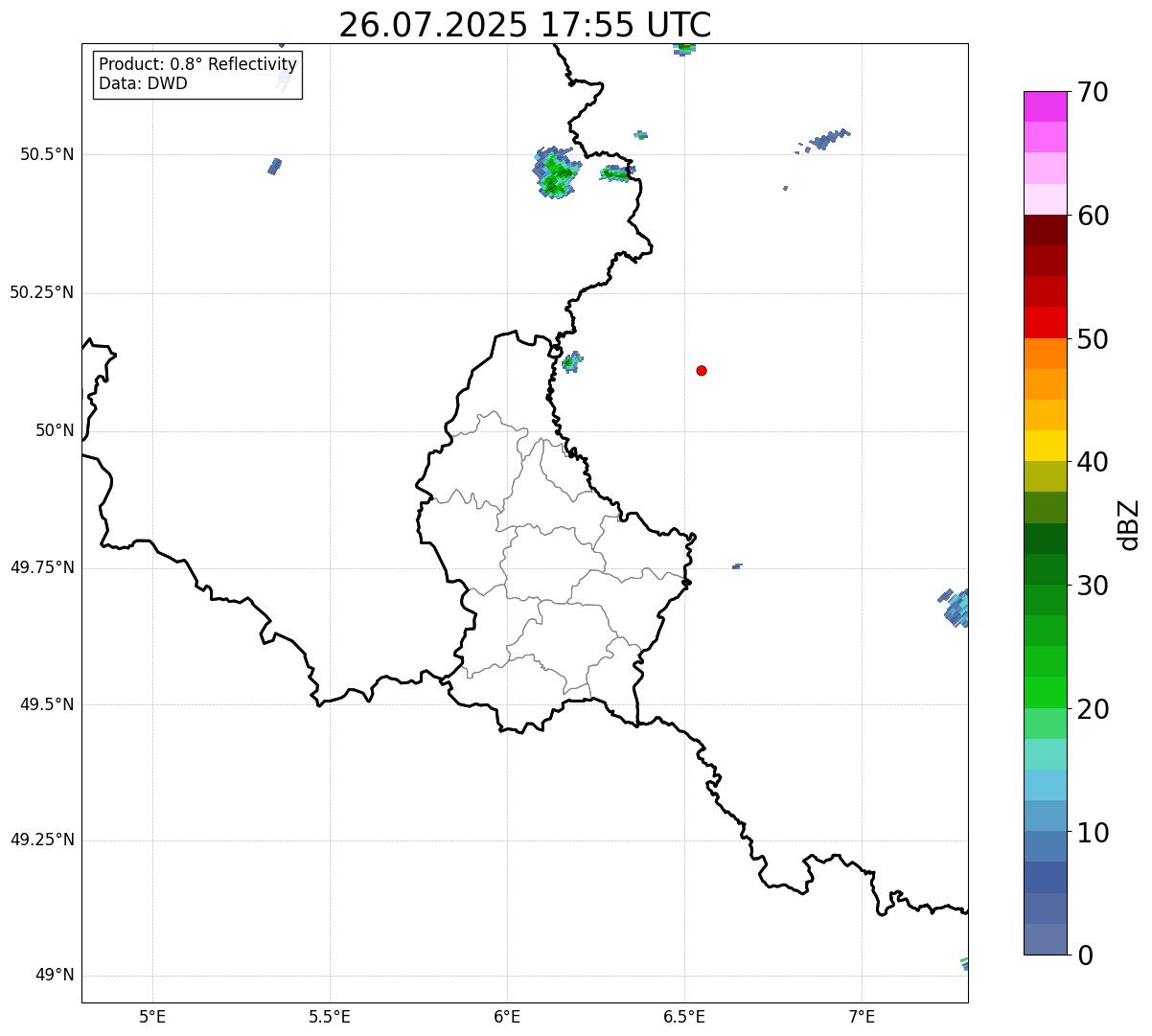
Task: Click the yellow swatch above 40 dBZ
Action: coord(1047,446)
